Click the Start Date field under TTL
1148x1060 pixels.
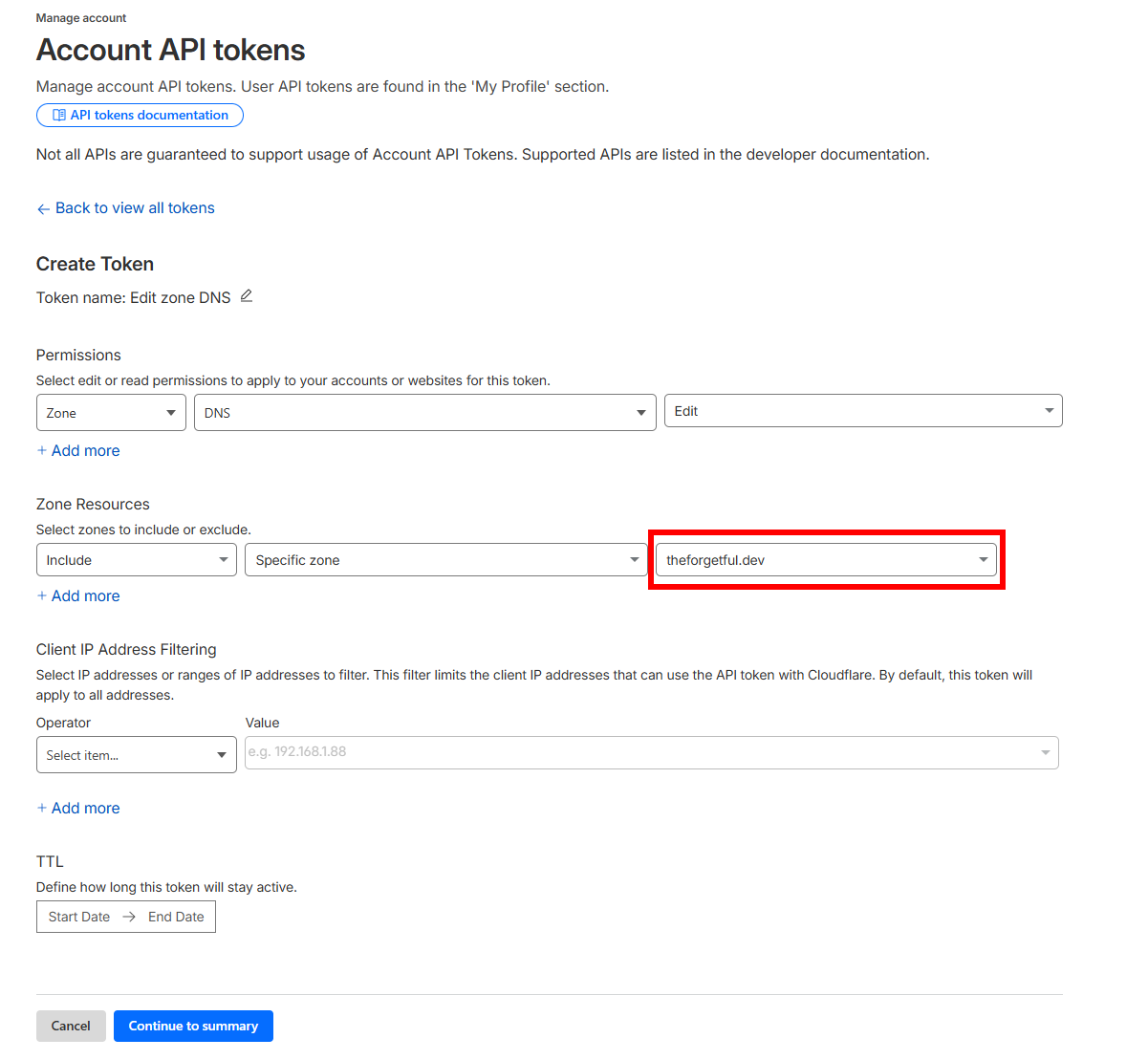tap(78, 916)
